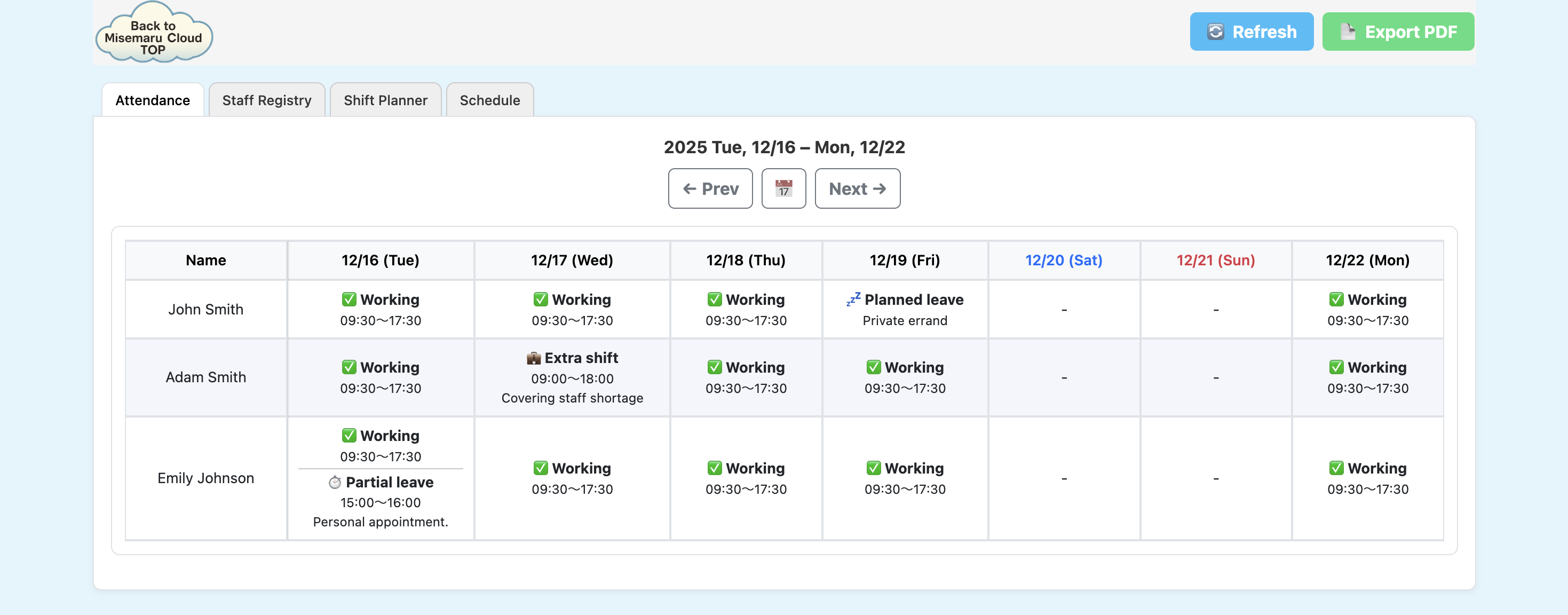The image size is (1568, 615).
Task: Click the briefcase icon on Extra shift
Action: tap(533, 358)
